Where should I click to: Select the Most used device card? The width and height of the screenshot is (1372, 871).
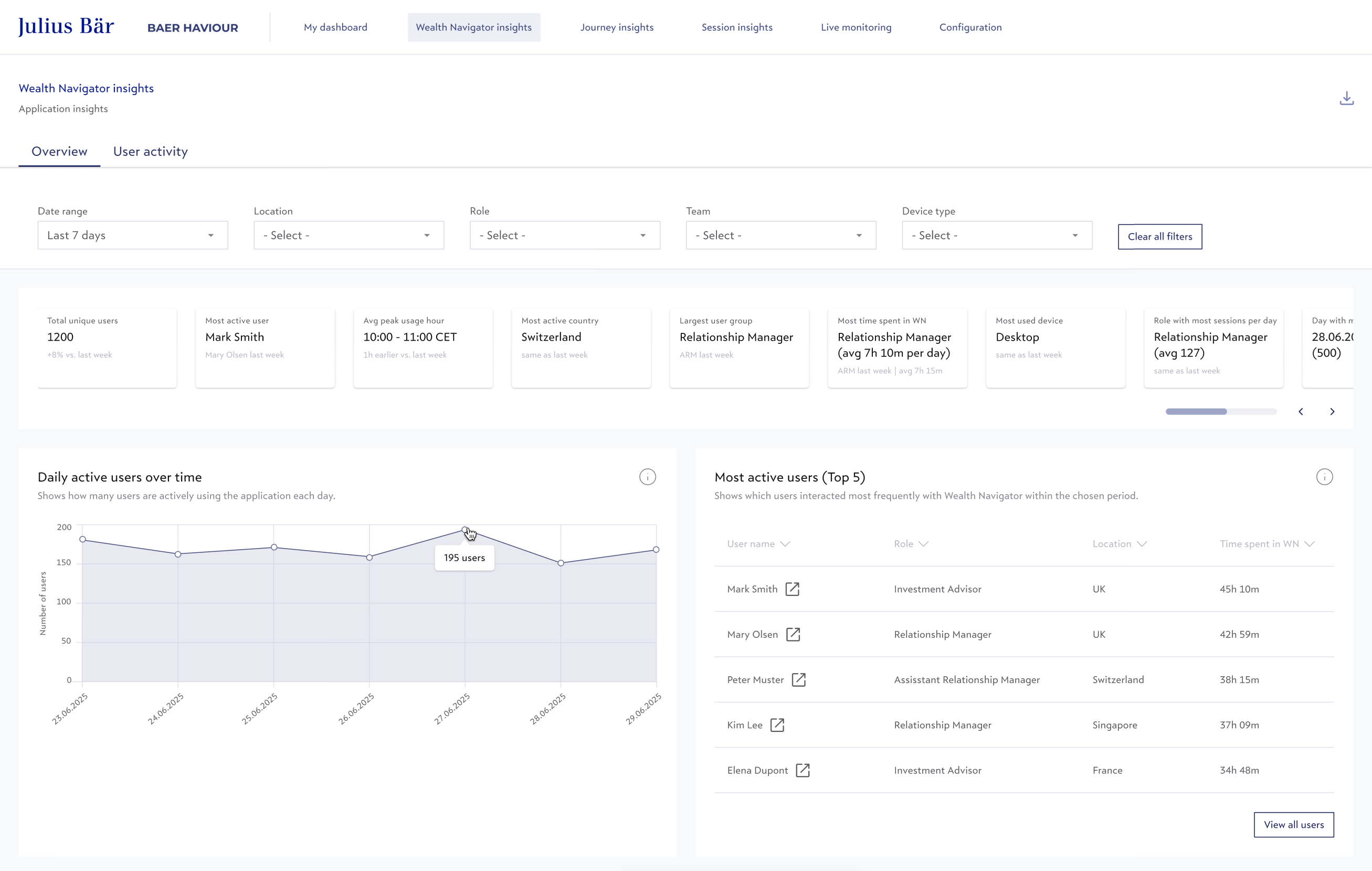coord(1056,348)
